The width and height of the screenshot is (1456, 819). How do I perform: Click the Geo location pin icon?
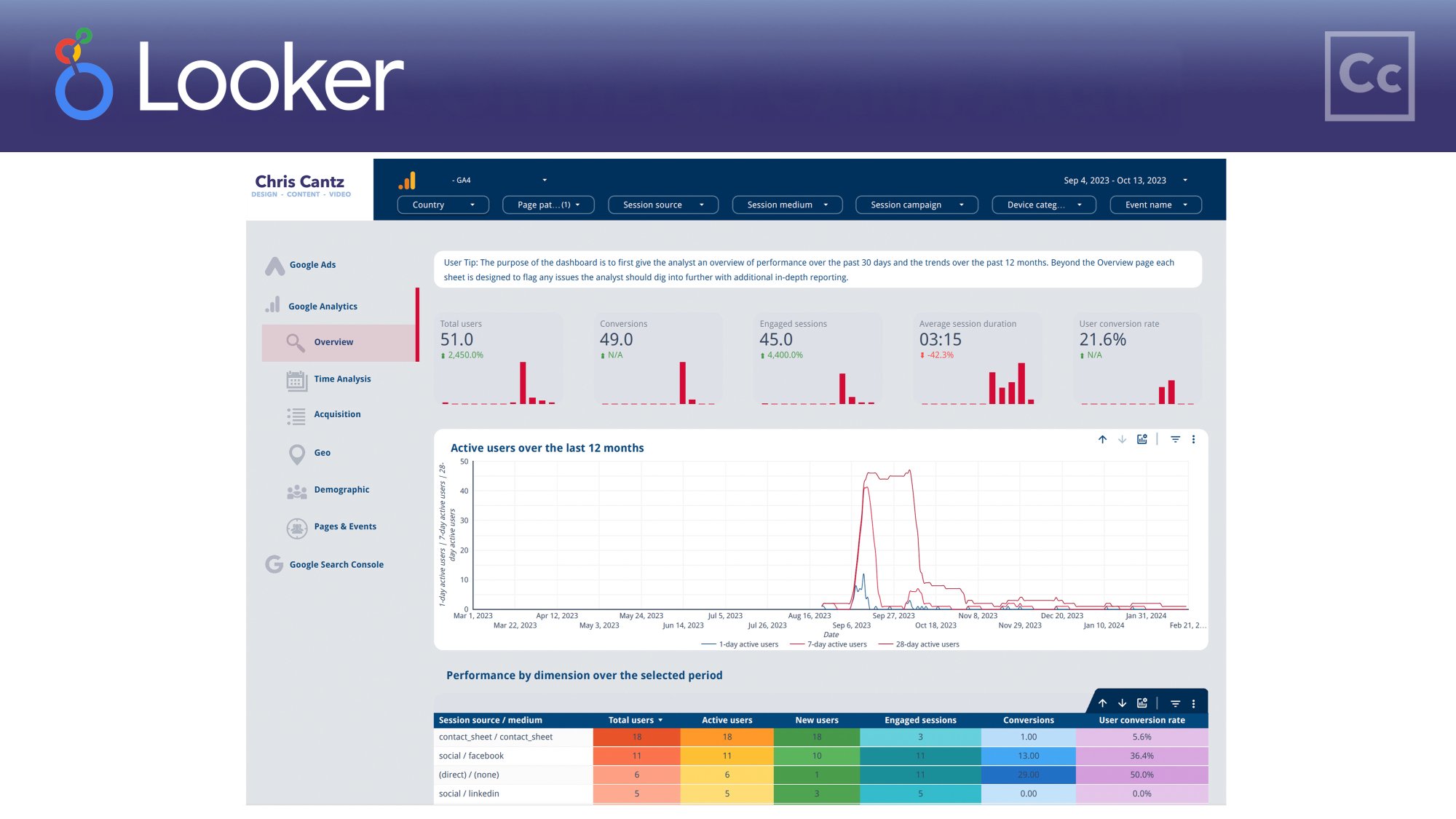point(296,454)
